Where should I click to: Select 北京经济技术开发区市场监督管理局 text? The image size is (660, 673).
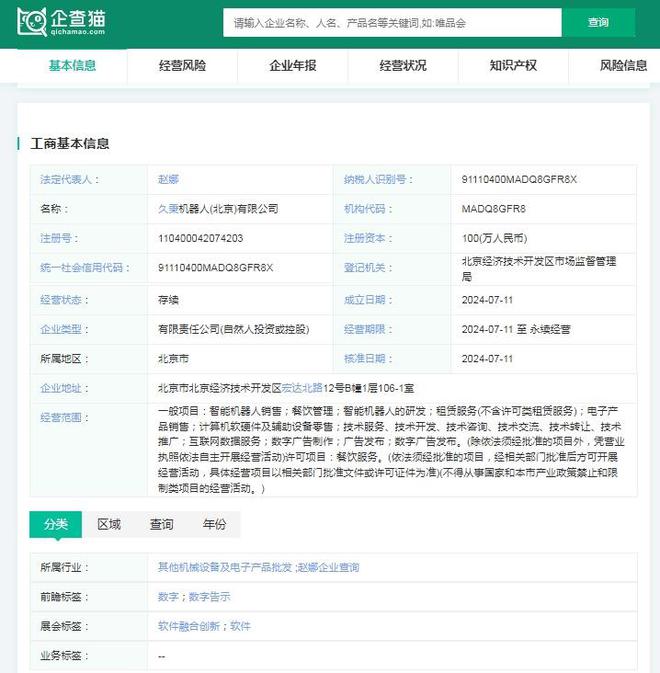point(539,269)
